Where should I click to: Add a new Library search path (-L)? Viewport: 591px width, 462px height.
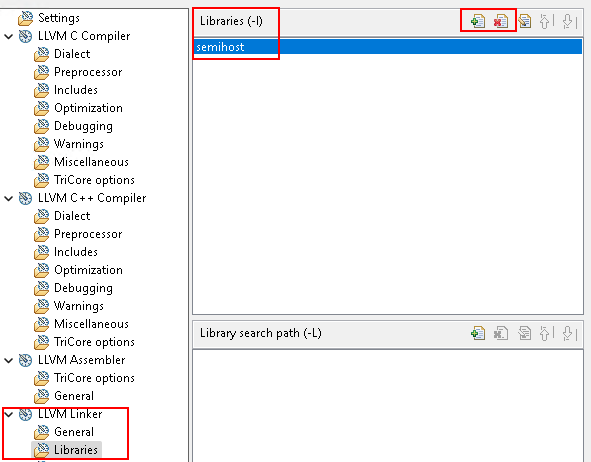478,333
